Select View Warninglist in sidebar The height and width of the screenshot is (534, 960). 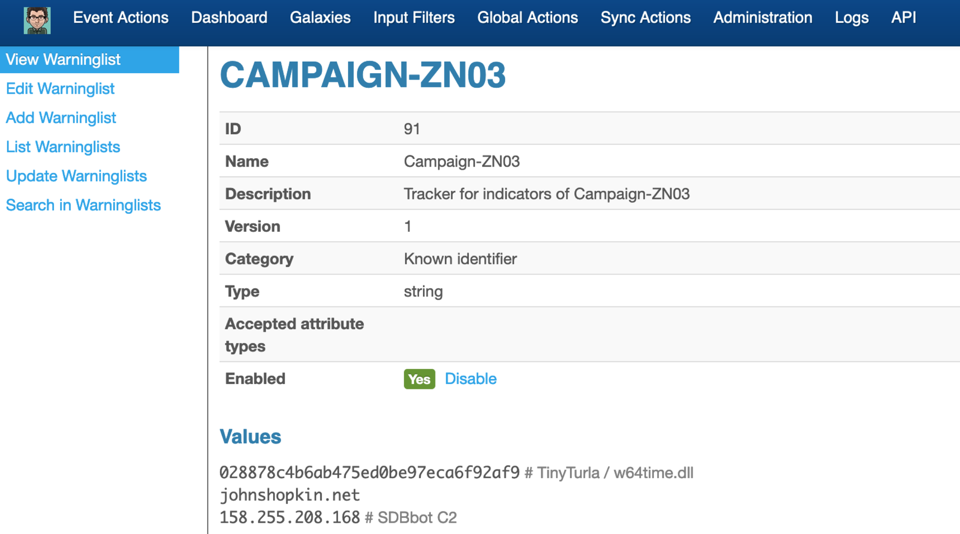89,59
